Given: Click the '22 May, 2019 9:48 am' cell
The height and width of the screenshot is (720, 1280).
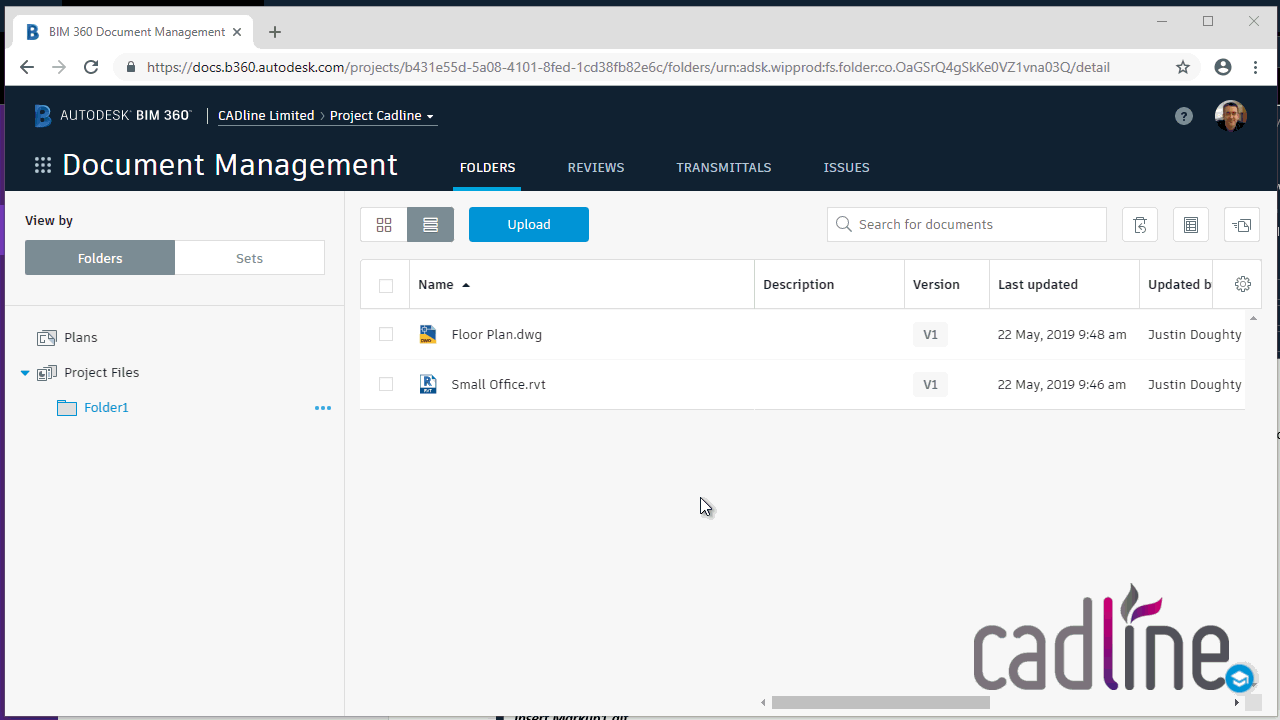Looking at the screenshot, I should click(x=1062, y=335).
